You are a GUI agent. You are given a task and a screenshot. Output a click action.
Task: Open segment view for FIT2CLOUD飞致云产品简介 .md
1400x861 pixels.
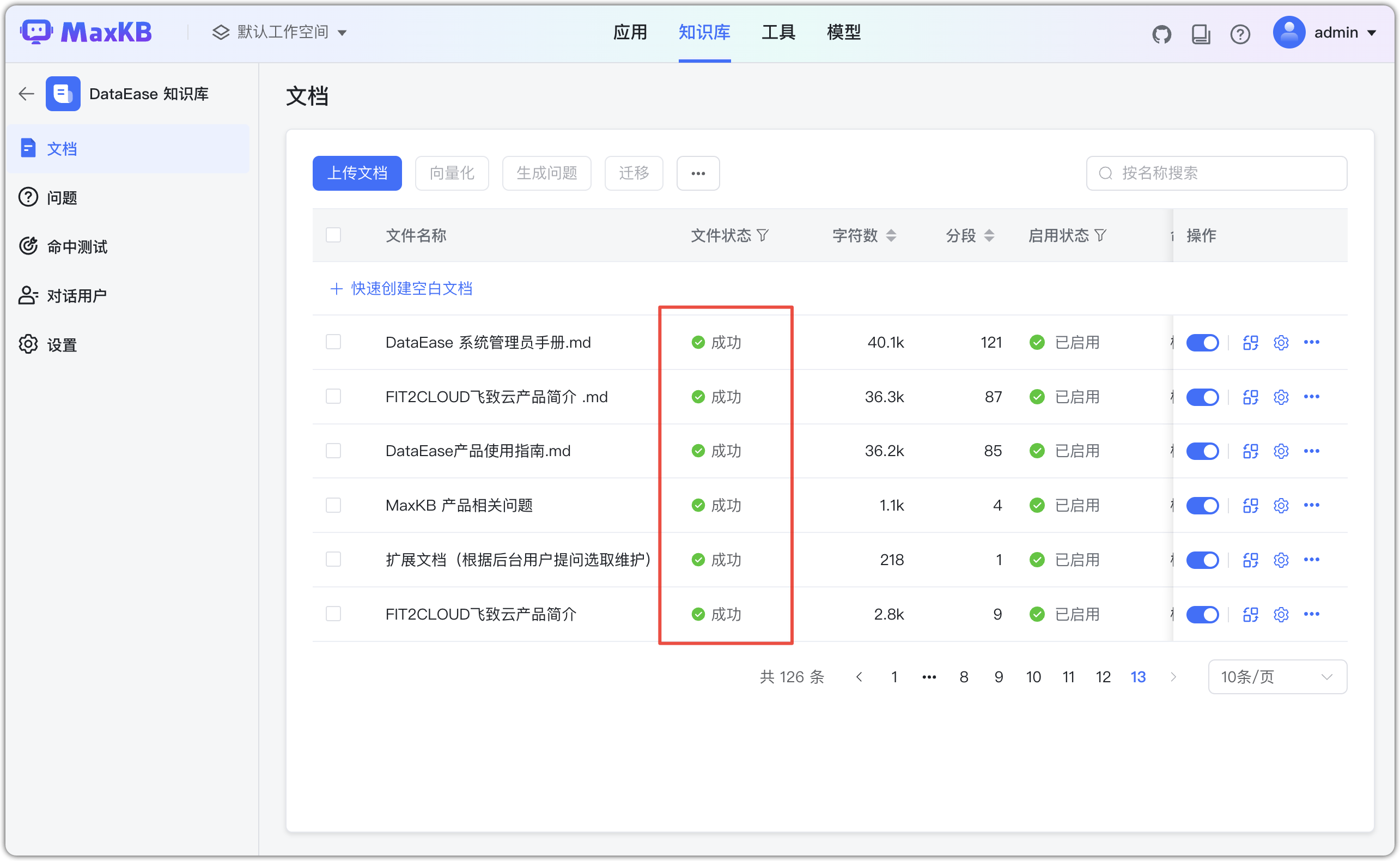1250,397
